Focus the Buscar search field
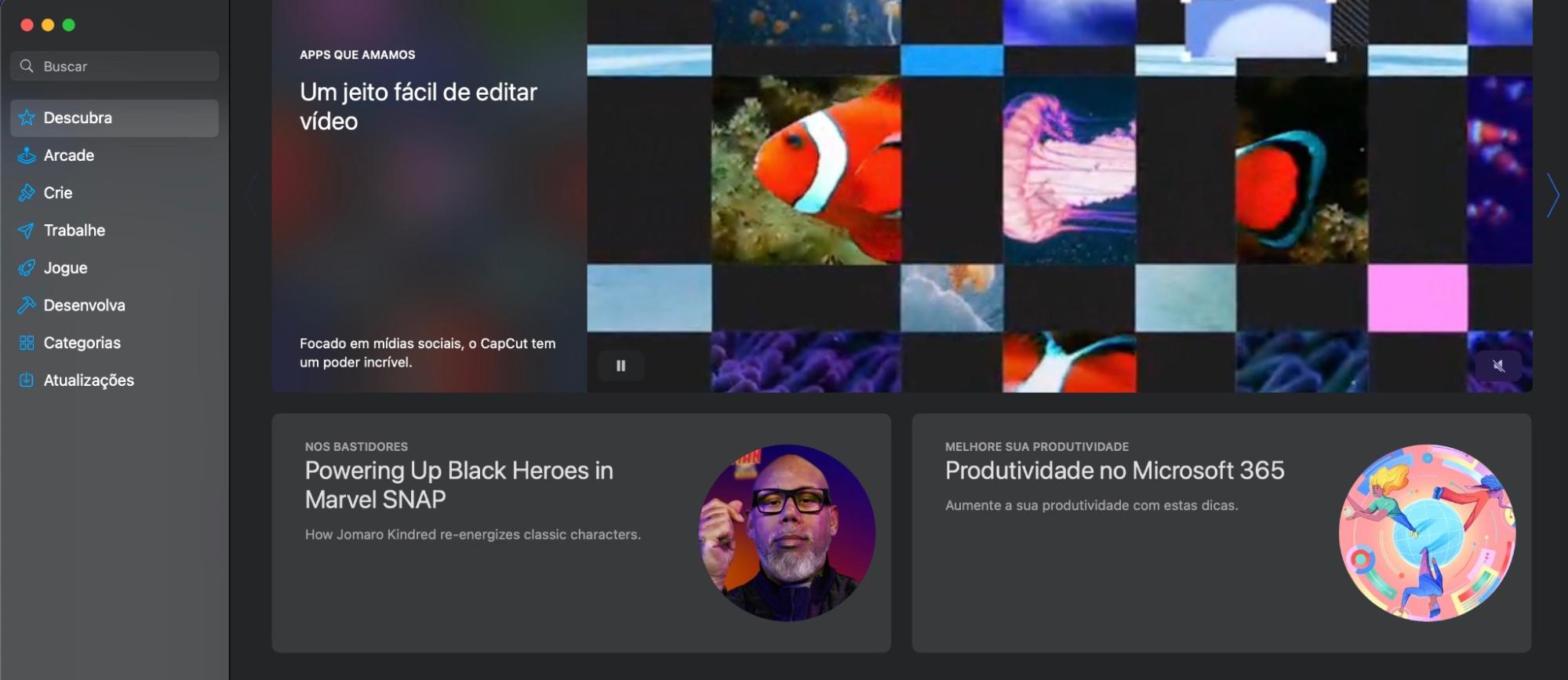1568x680 pixels. pos(115,66)
